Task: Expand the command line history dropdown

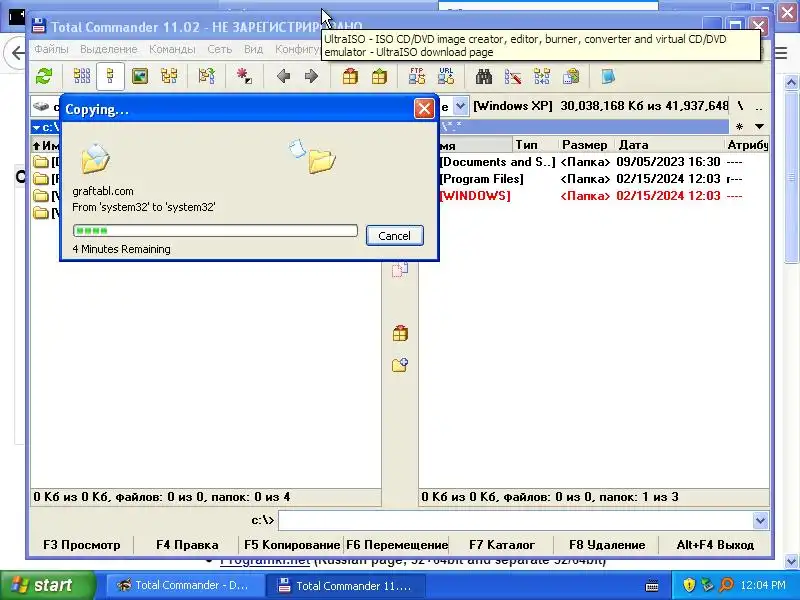Action: tap(760, 520)
